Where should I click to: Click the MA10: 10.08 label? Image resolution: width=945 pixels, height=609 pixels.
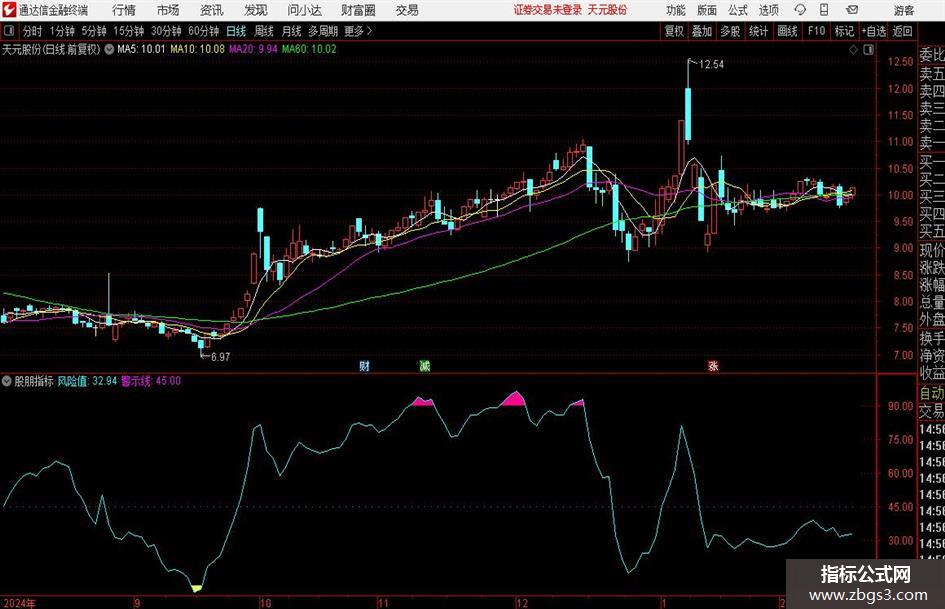pos(198,49)
